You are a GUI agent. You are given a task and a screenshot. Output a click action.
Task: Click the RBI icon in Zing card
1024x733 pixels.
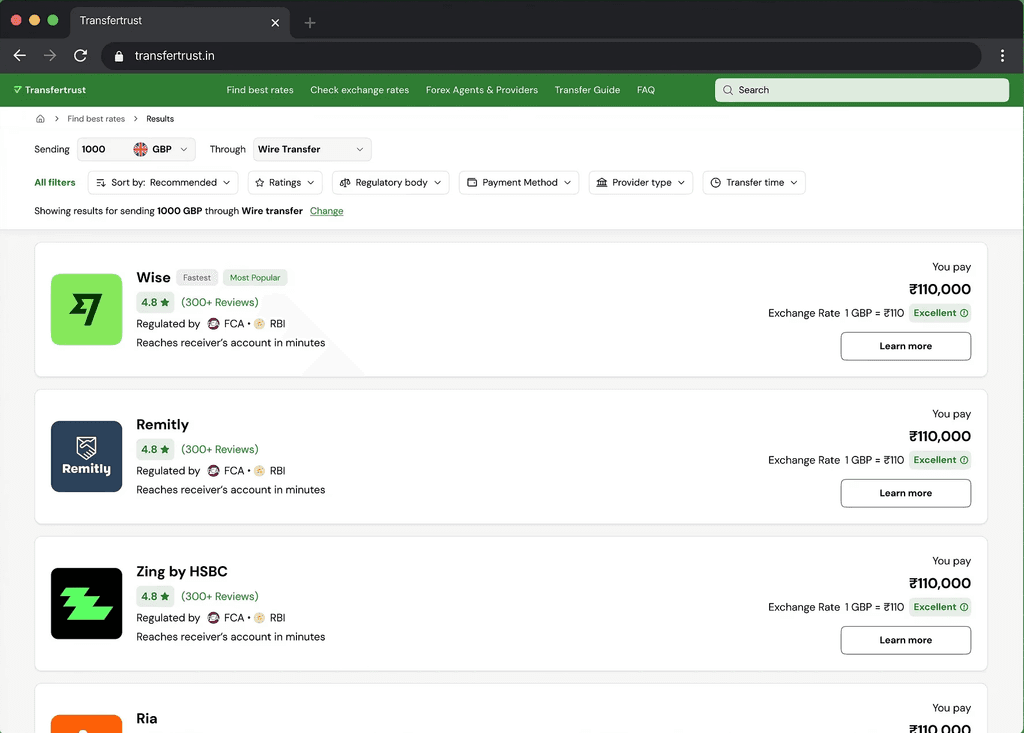click(259, 618)
